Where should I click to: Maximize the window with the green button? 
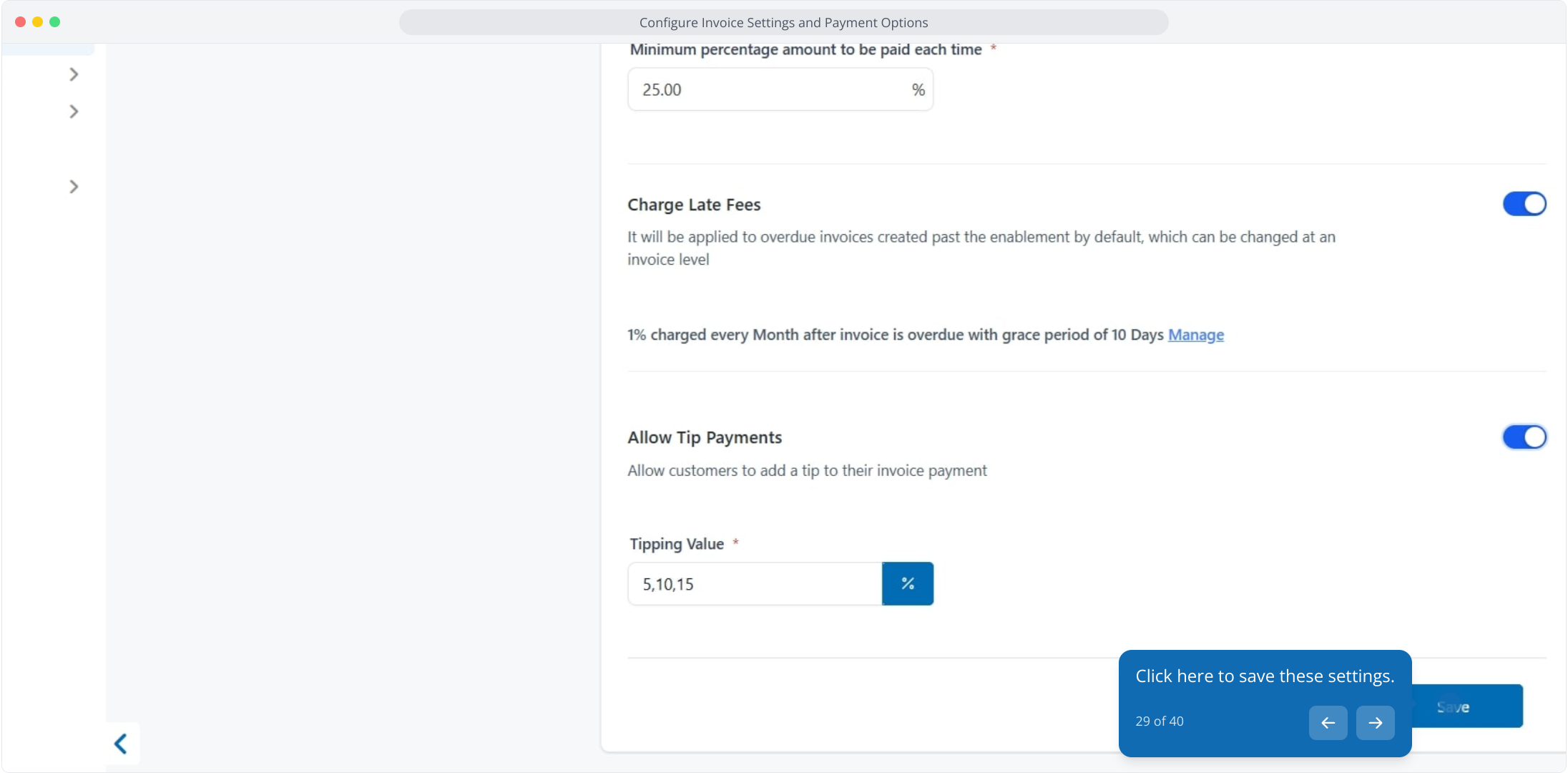pos(55,22)
